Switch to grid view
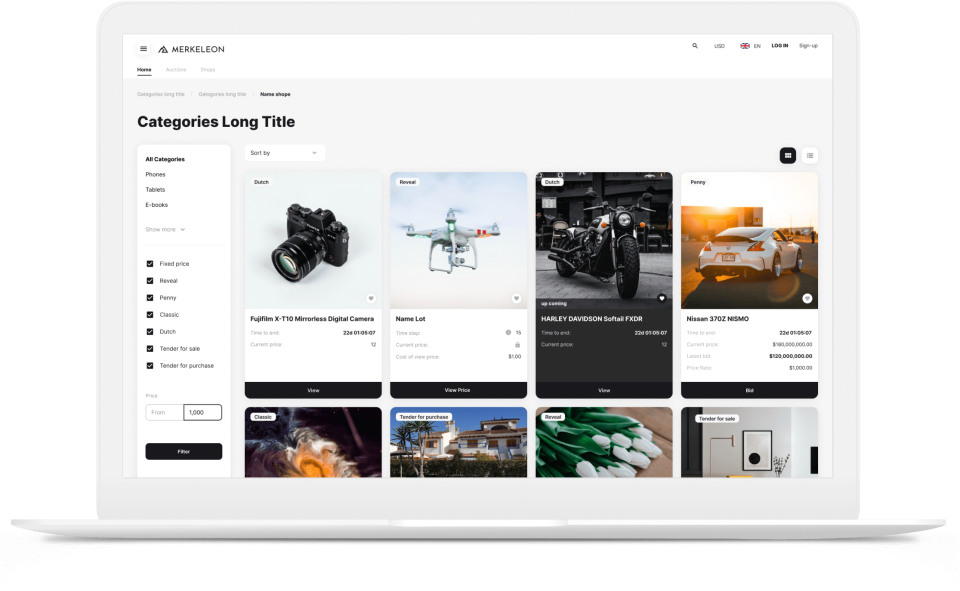 click(788, 156)
